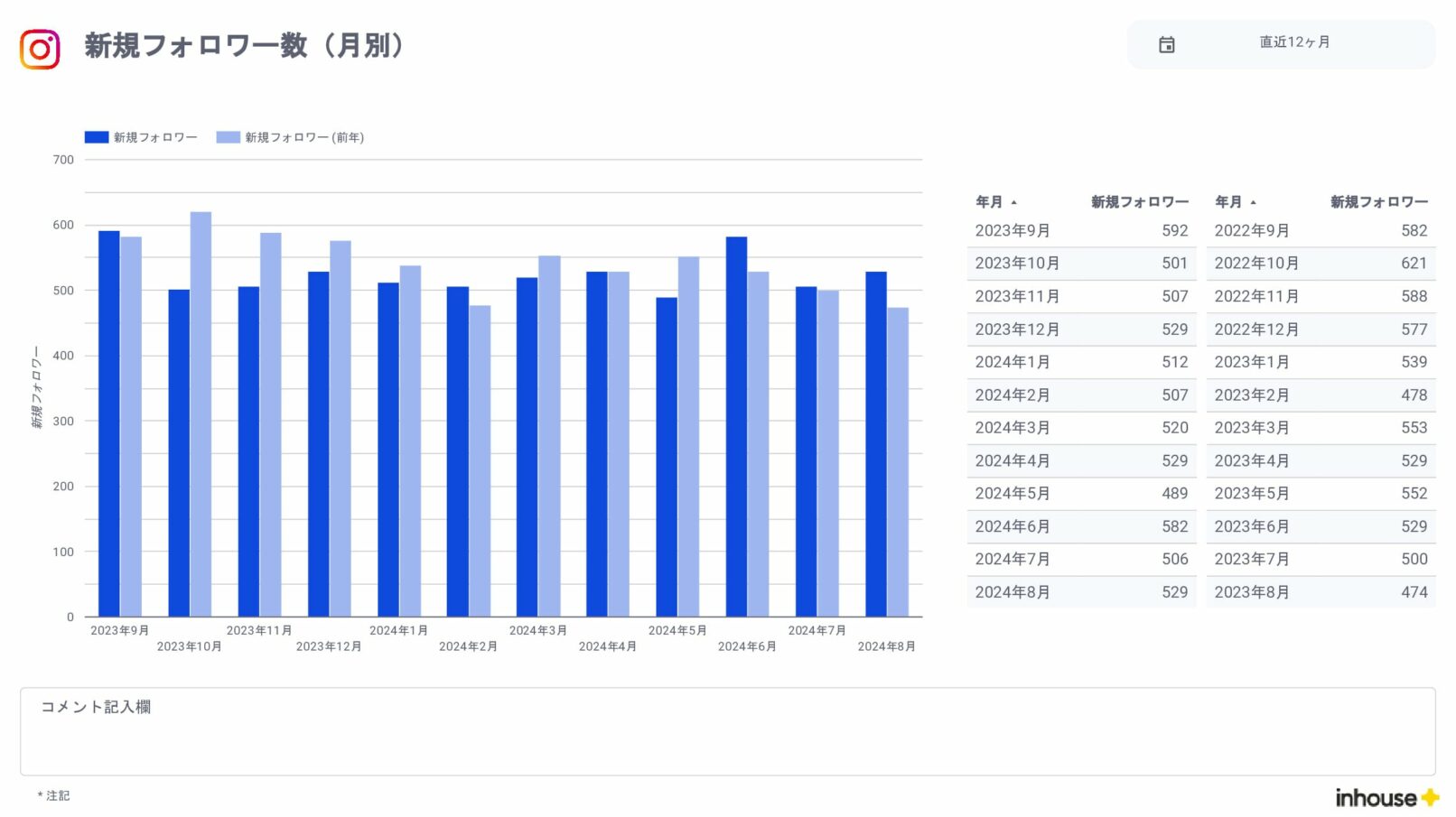
Task: Select the 2023年9月 row in first table
Action: 1080,231
